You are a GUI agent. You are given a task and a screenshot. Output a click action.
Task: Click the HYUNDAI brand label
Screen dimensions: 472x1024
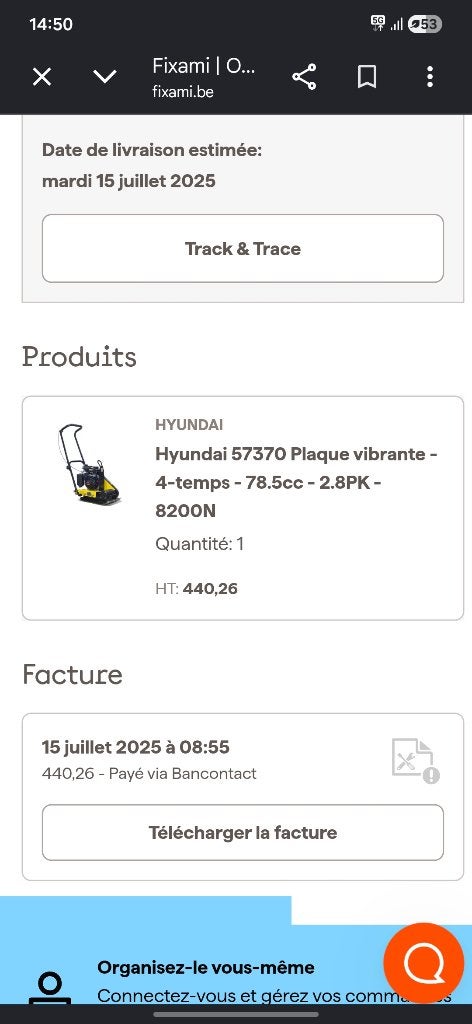pyautogui.click(x=189, y=425)
